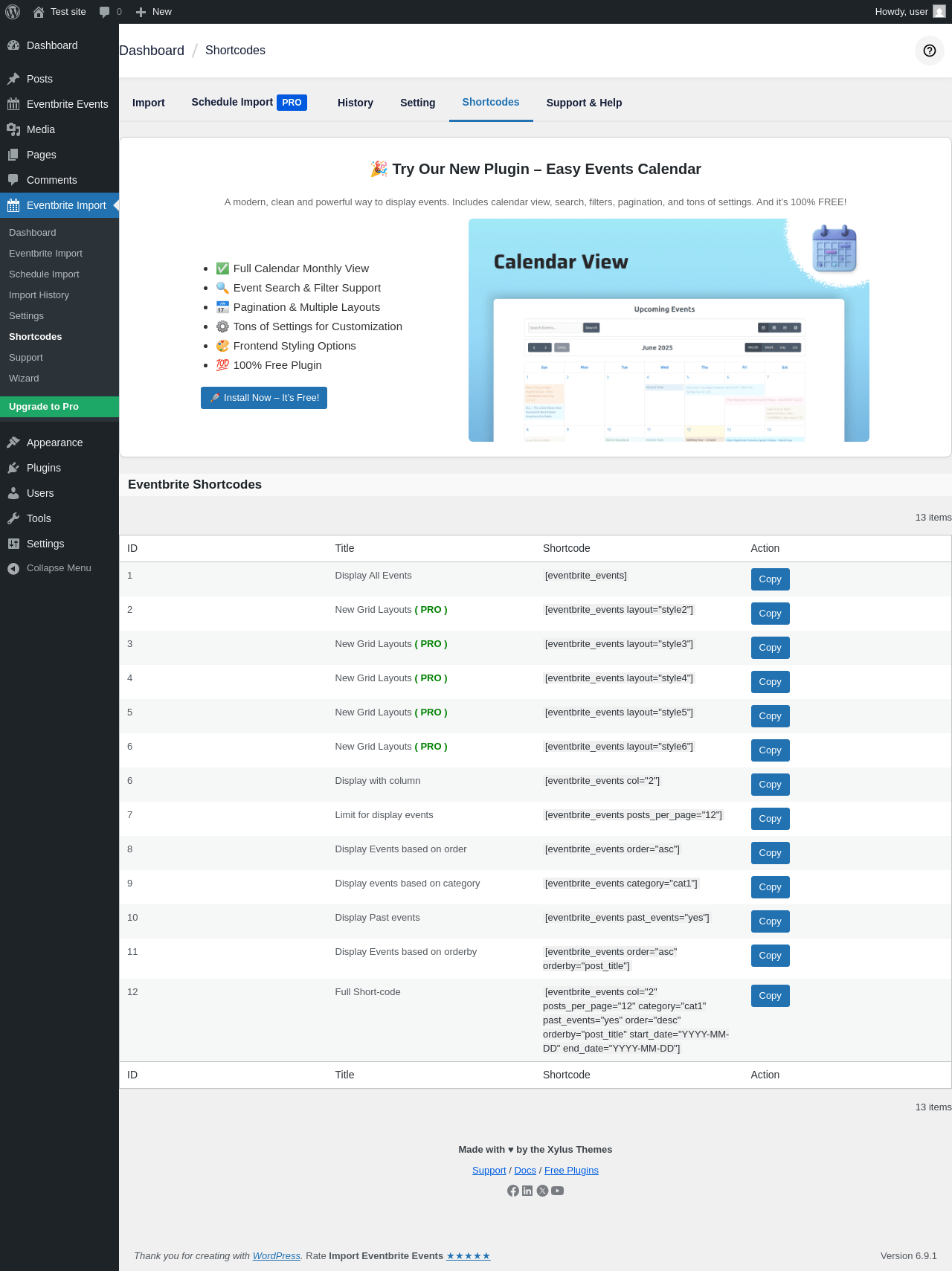Select the Shortcodes tab
952x1271 pixels.
click(491, 103)
